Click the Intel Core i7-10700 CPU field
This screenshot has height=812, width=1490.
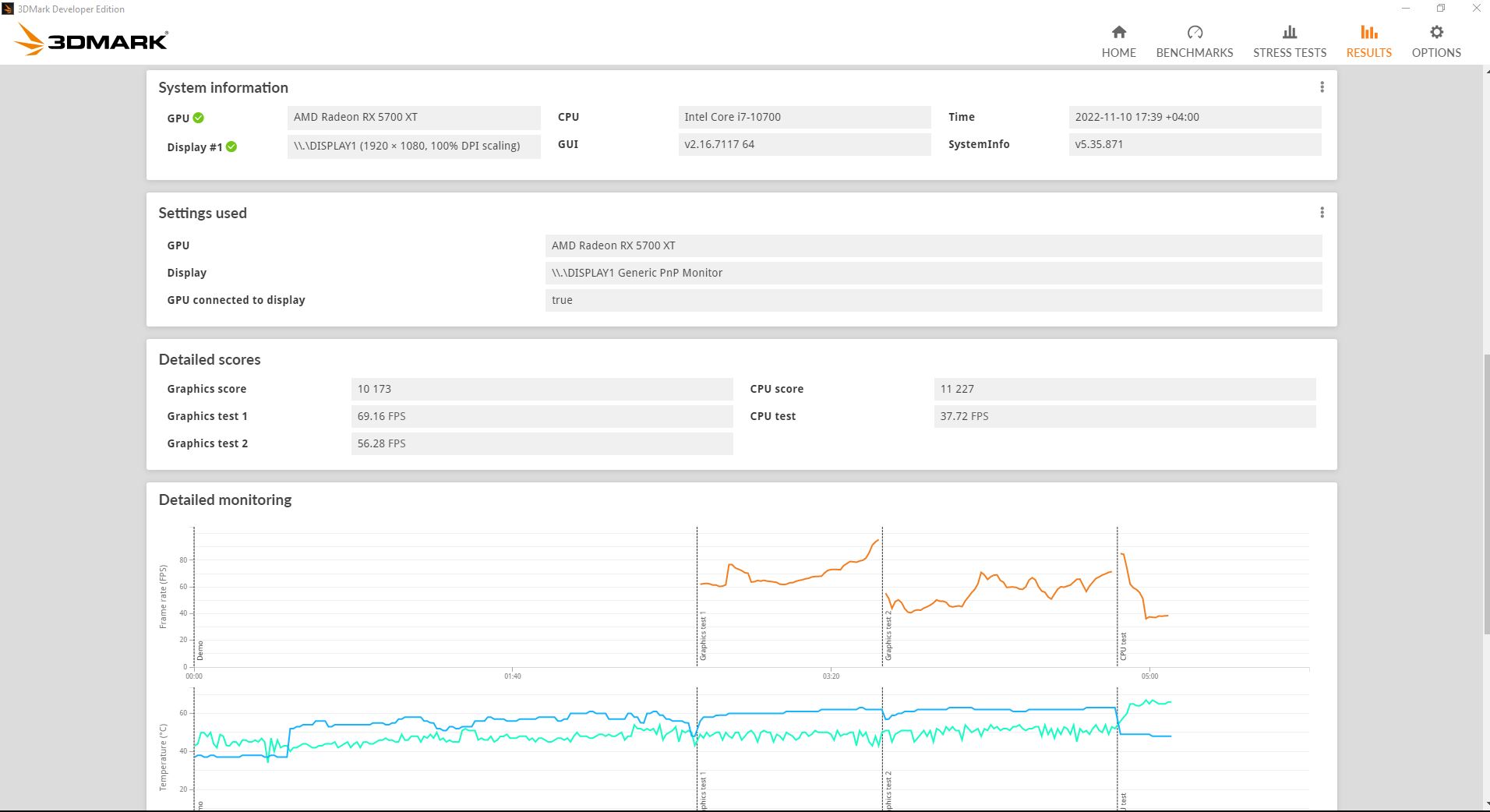pyautogui.click(x=803, y=117)
